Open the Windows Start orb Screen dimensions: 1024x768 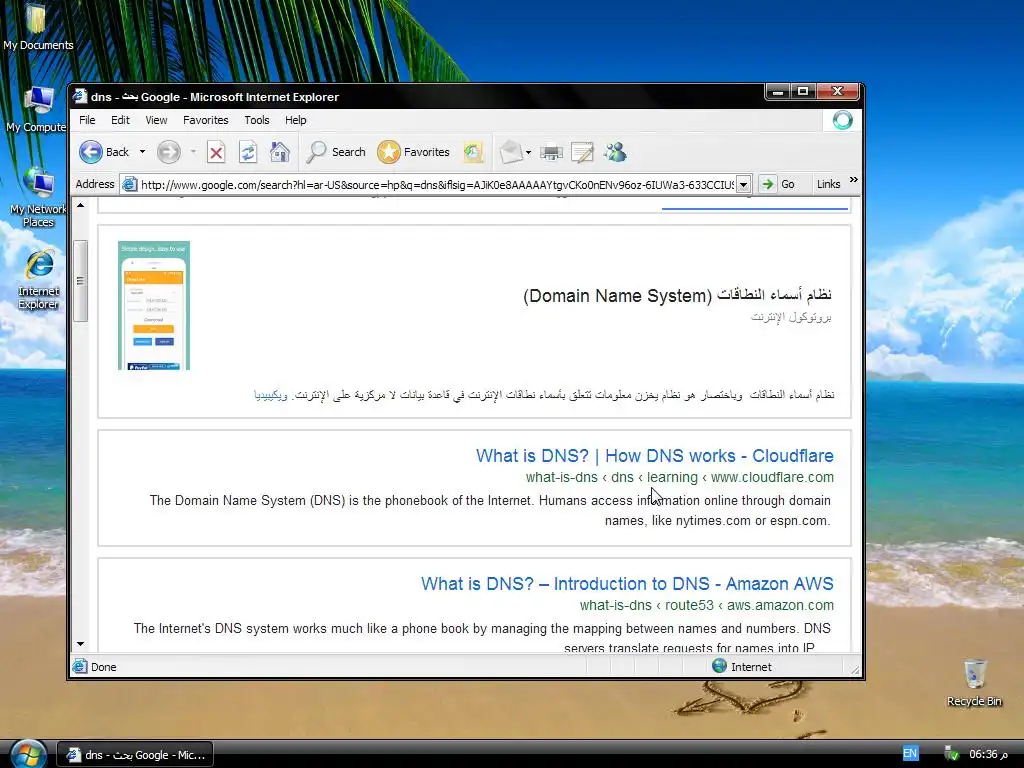tap(27, 755)
